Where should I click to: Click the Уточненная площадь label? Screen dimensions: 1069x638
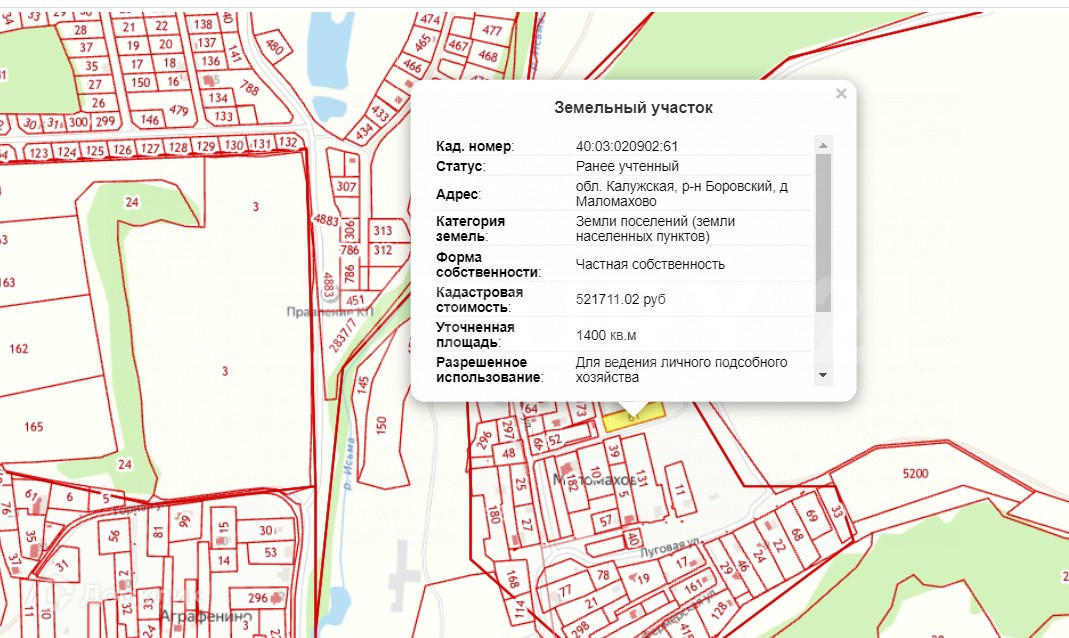coord(477,335)
